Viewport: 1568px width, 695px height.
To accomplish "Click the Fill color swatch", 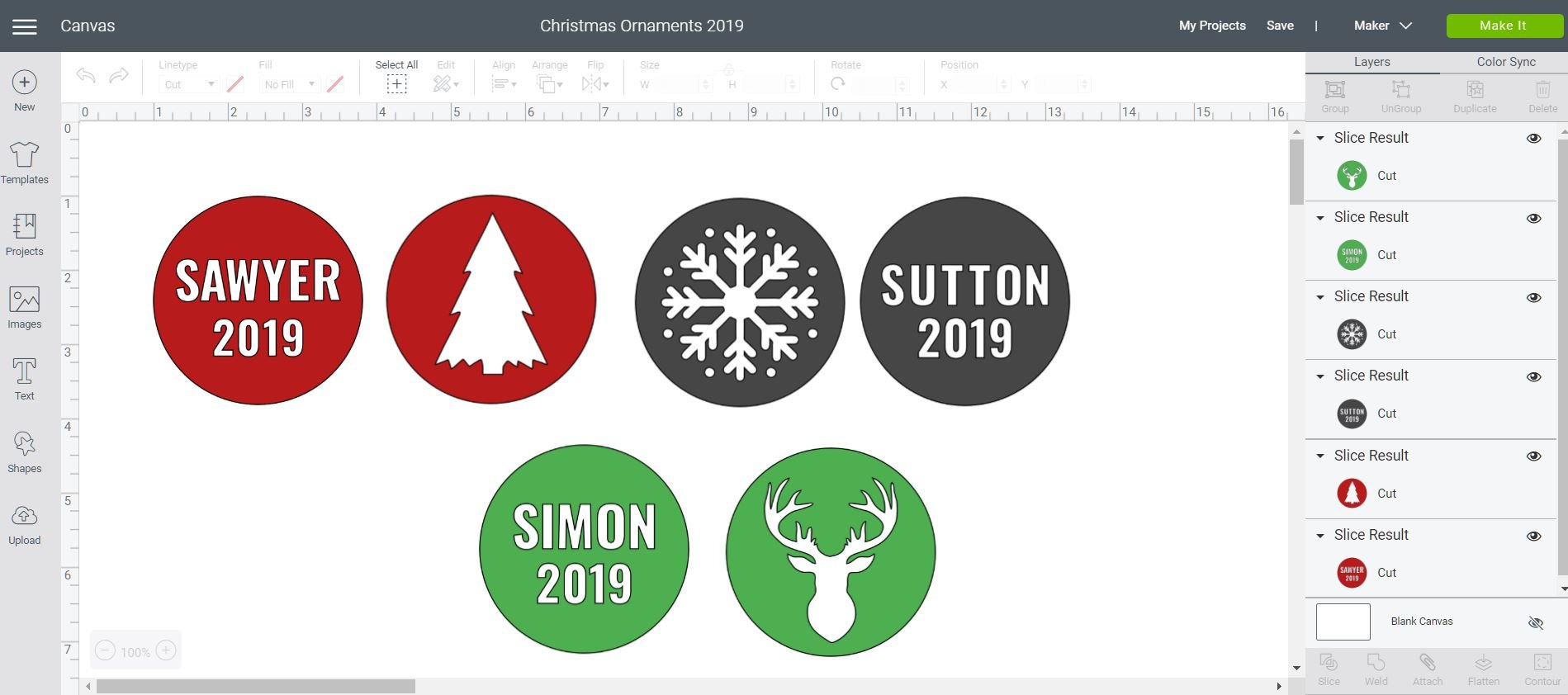I will tap(335, 84).
